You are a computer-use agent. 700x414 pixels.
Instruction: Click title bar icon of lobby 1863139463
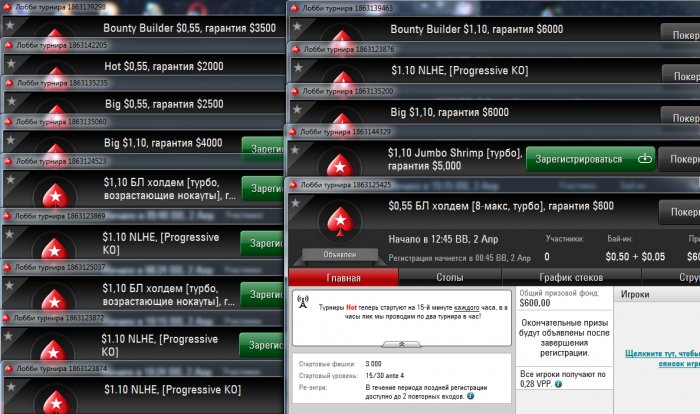295,8
